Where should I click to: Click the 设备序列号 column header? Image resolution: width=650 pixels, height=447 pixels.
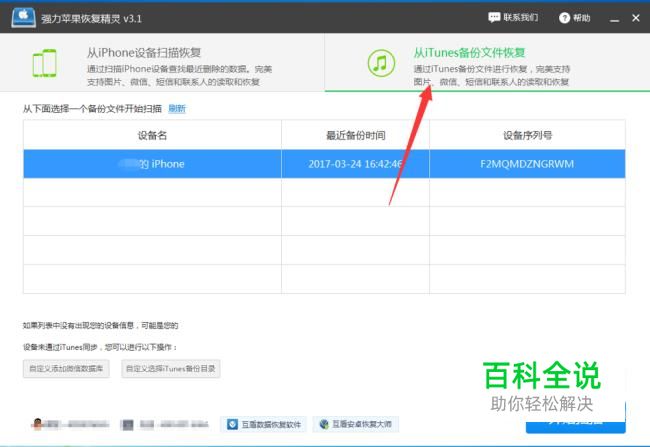527,135
